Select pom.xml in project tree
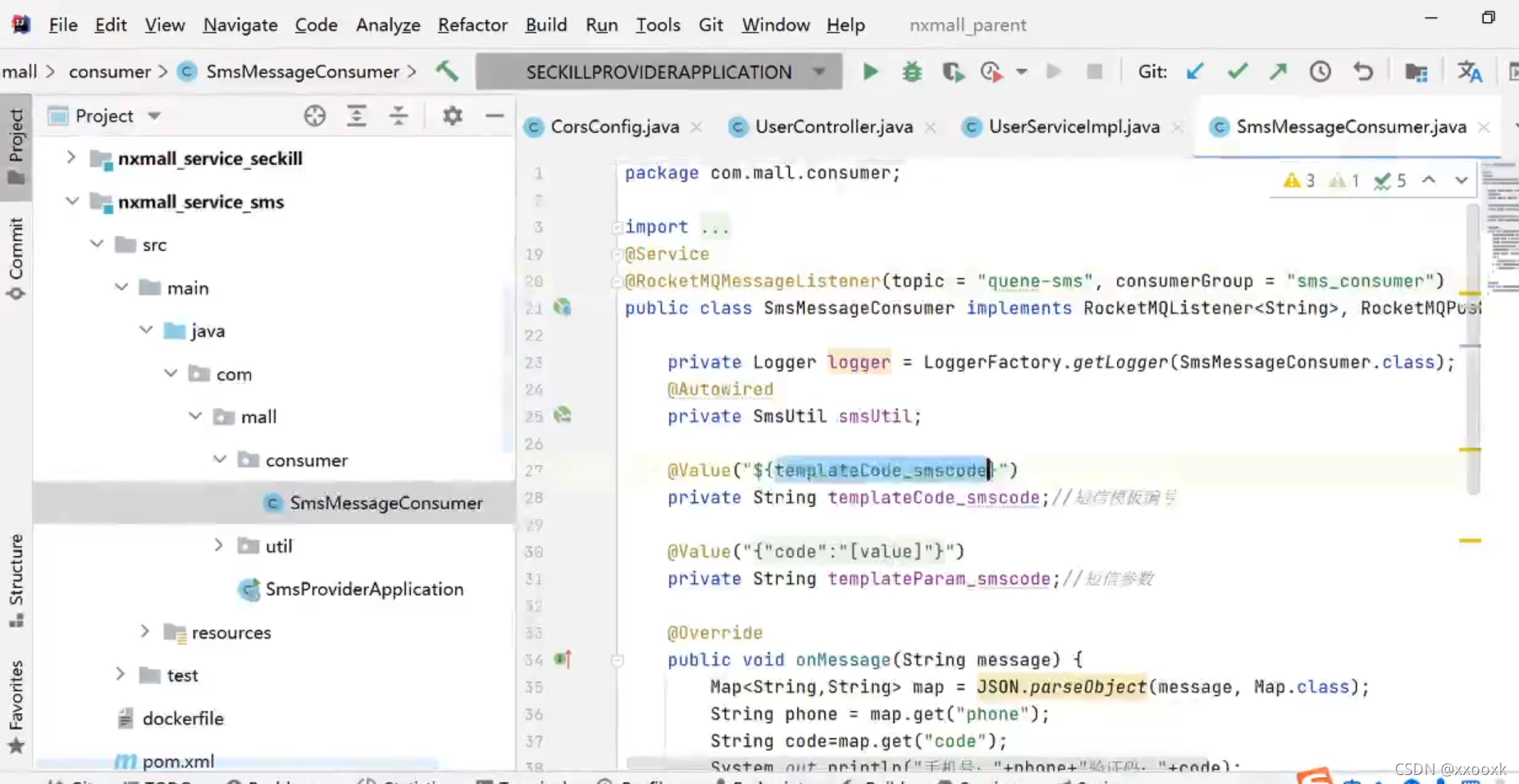 click(178, 761)
